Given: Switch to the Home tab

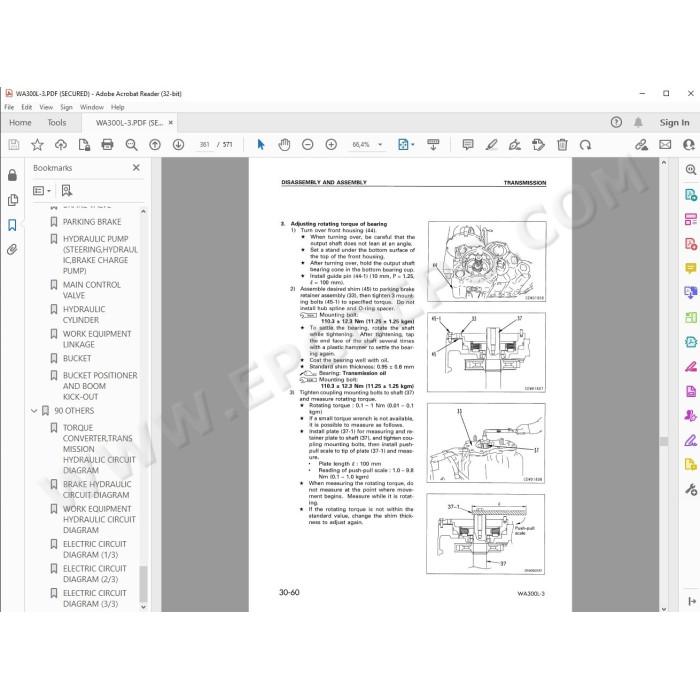Looking at the screenshot, I should (20, 122).
